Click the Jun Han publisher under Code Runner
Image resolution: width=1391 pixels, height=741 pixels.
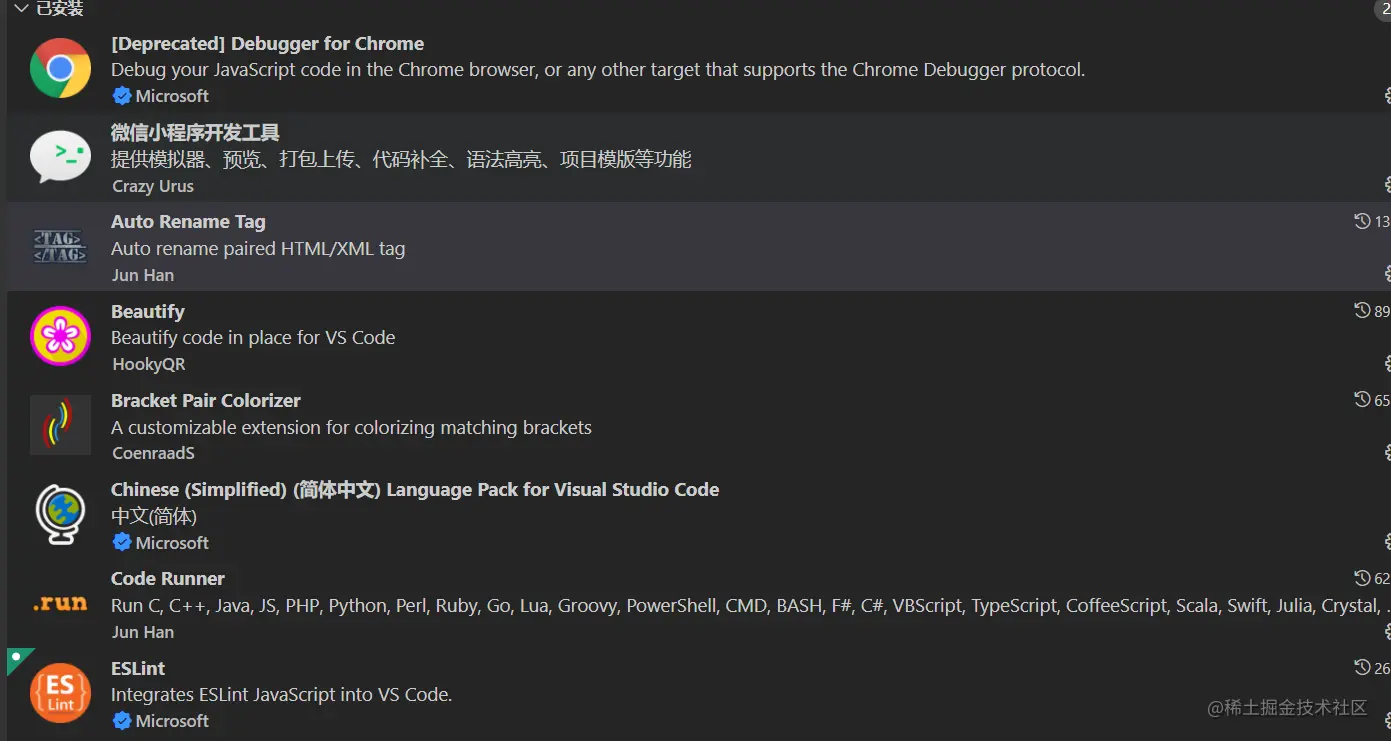[143, 632]
